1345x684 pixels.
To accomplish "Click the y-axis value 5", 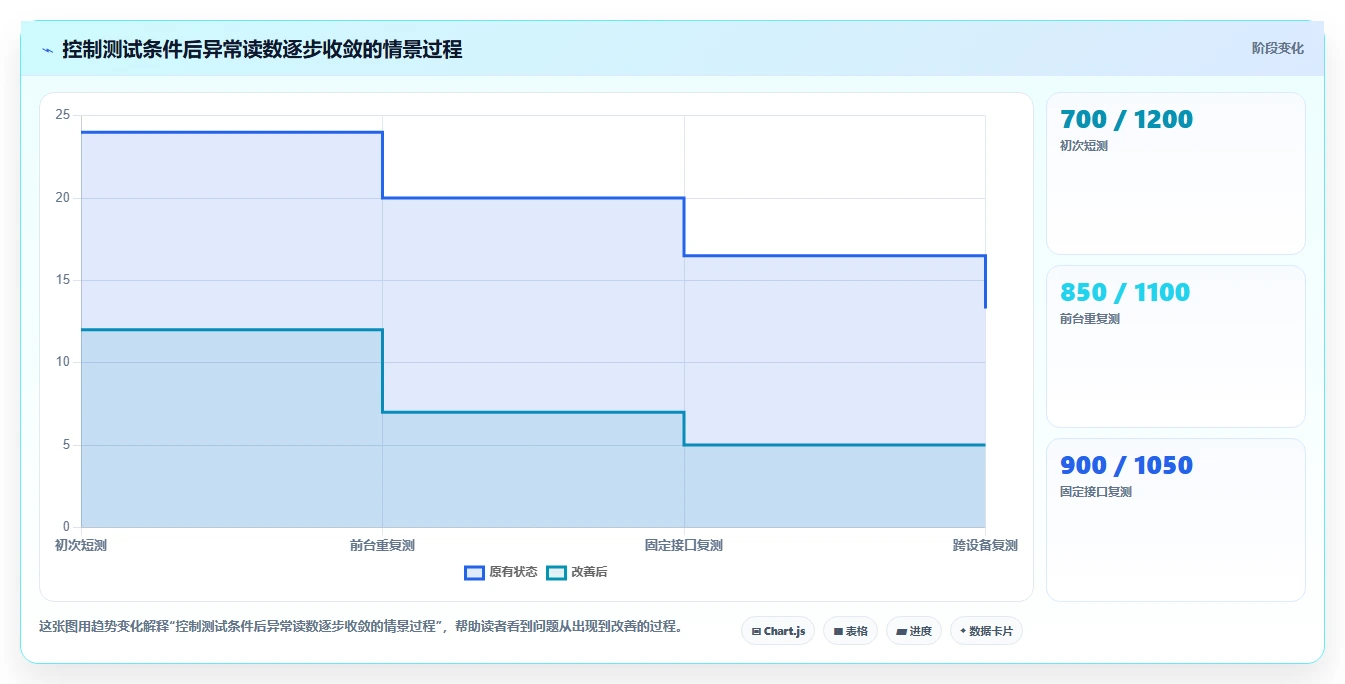I will [66, 445].
